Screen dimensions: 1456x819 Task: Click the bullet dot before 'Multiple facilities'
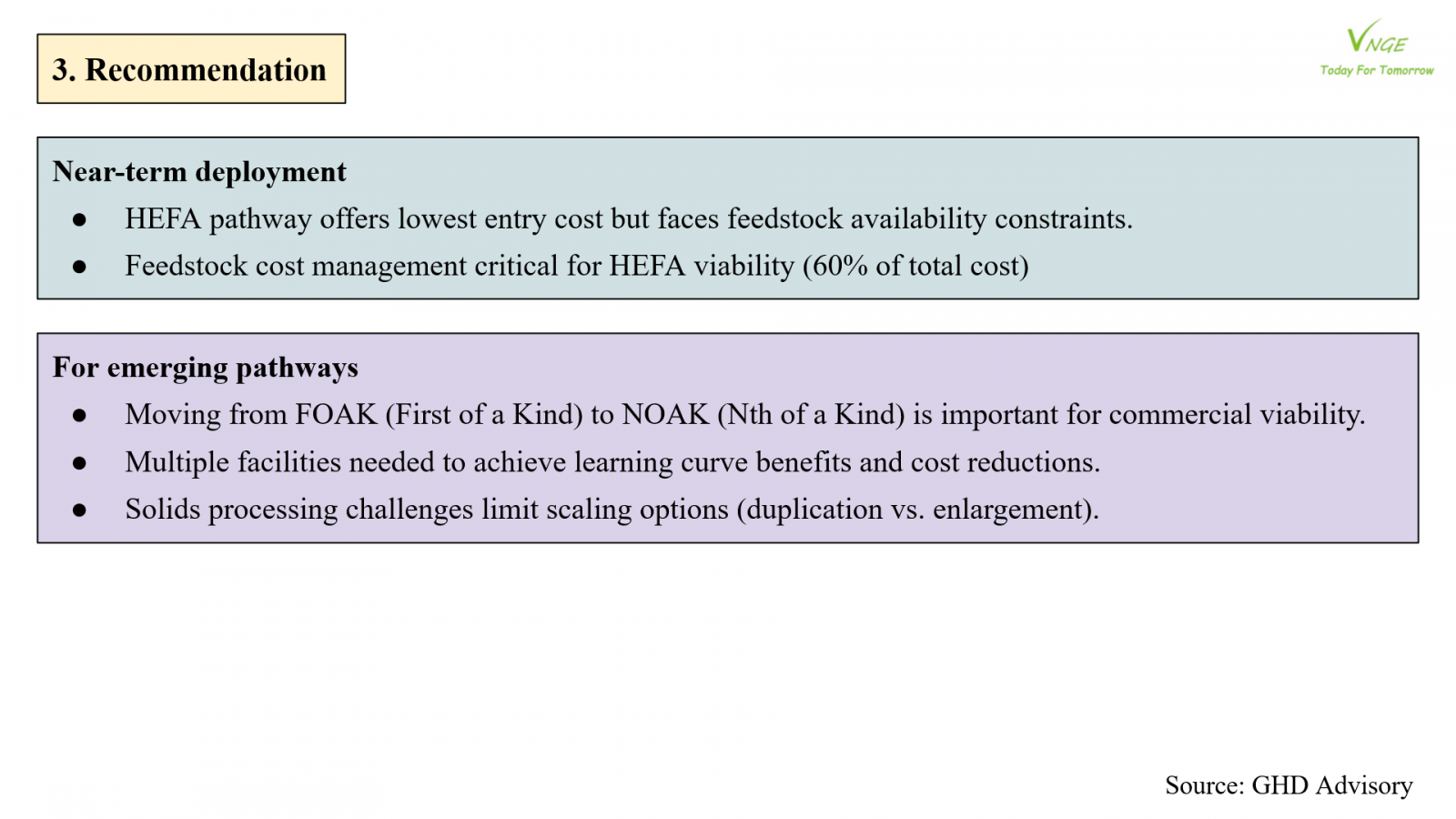coord(80,462)
